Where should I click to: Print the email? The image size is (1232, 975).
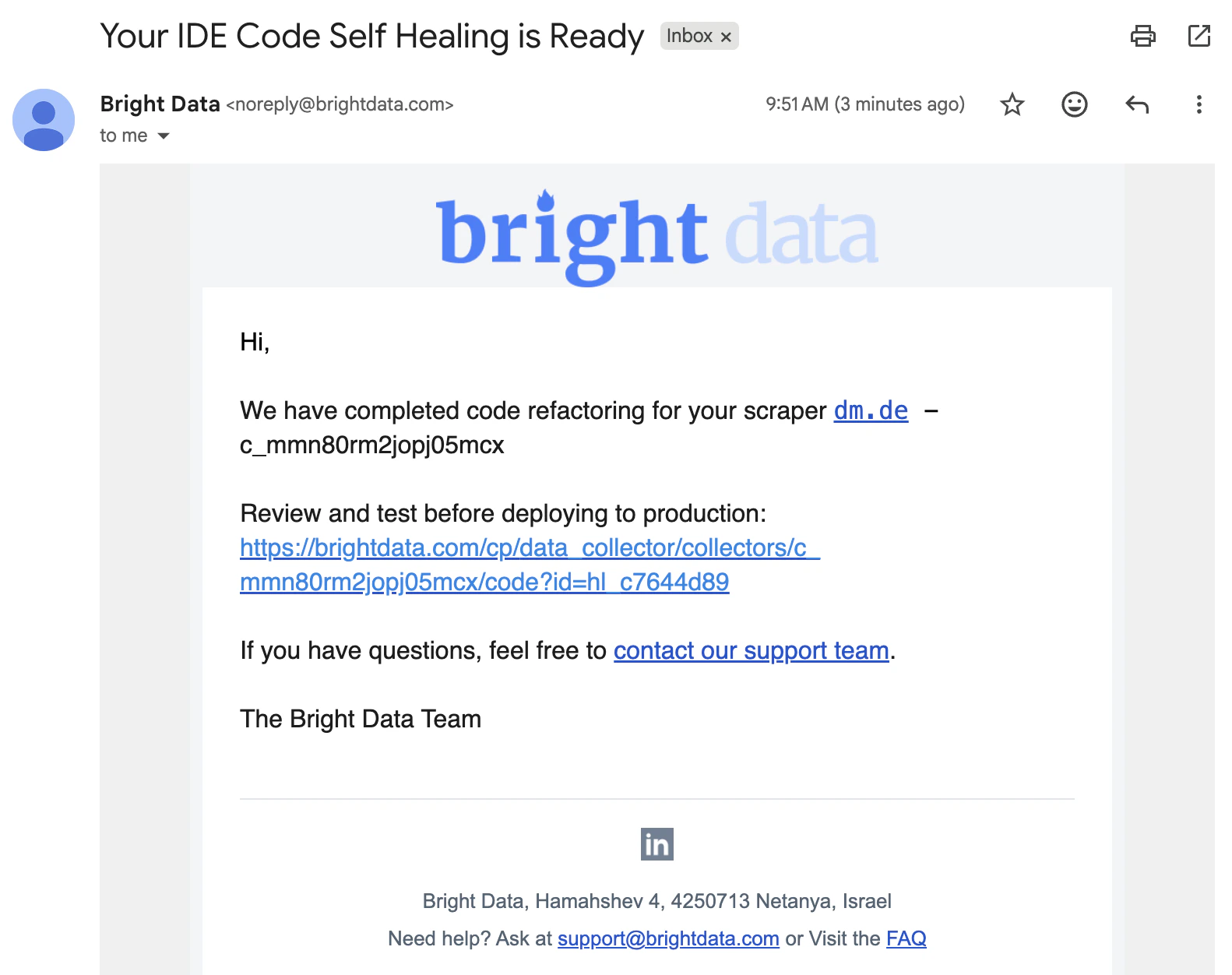[x=1142, y=36]
